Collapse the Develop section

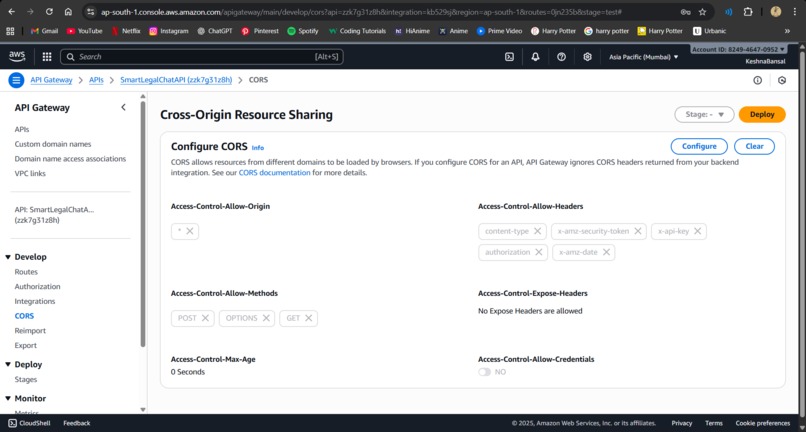(x=8, y=257)
